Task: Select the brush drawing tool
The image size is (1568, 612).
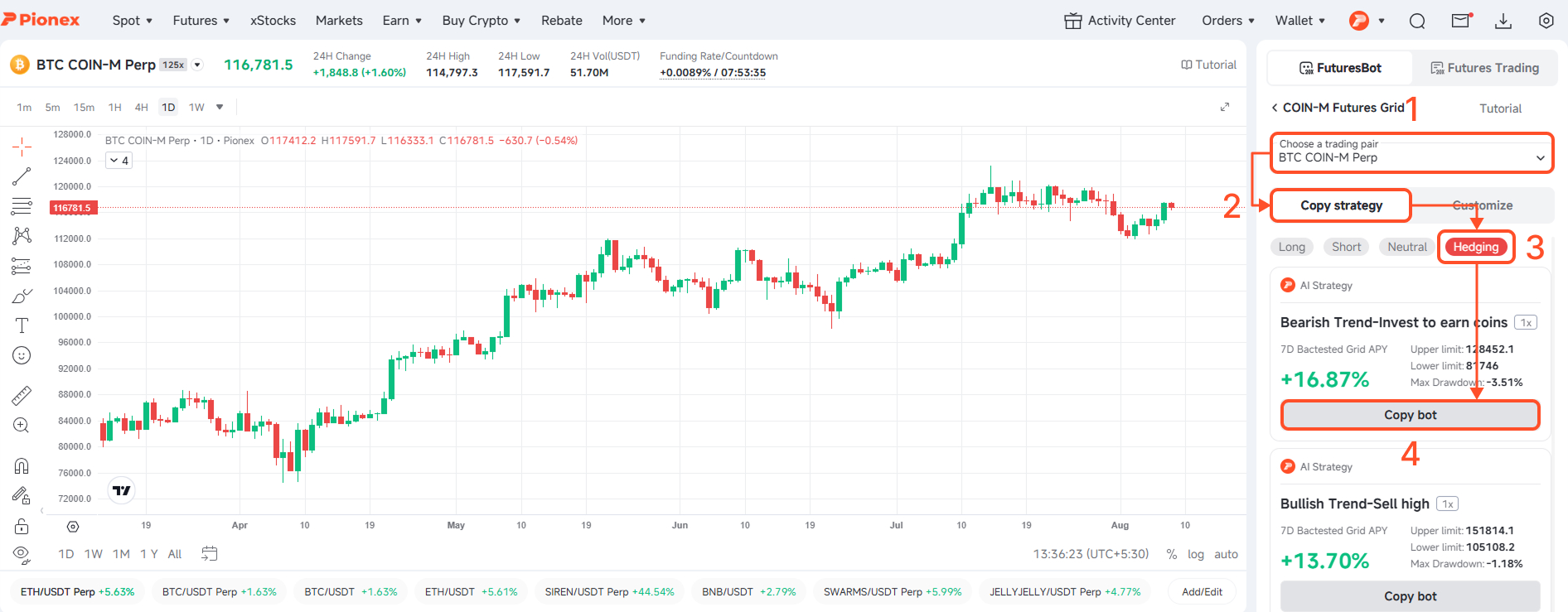Action: pos(22,296)
